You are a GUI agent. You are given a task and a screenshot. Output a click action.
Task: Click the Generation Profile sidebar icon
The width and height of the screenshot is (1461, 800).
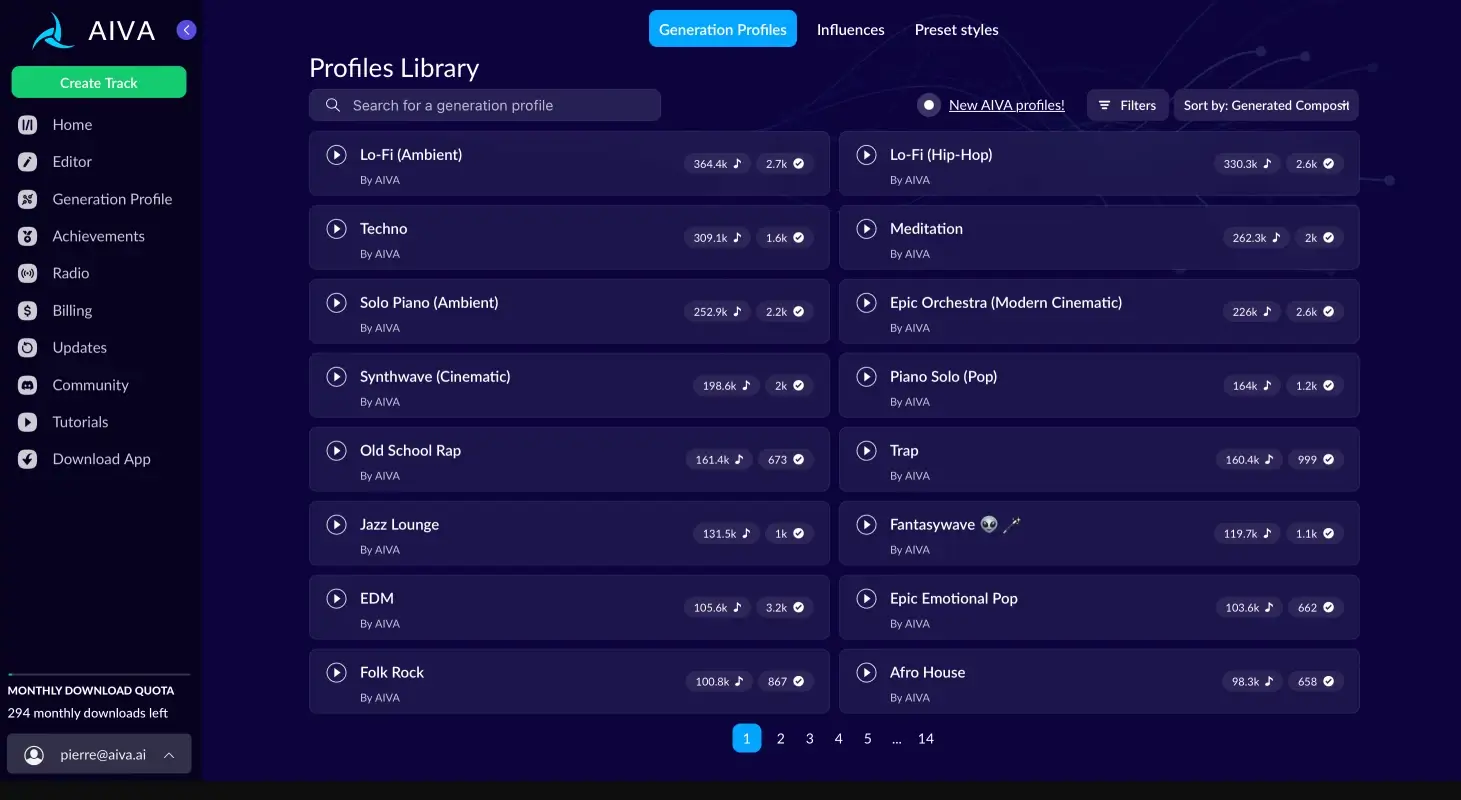(x=28, y=199)
